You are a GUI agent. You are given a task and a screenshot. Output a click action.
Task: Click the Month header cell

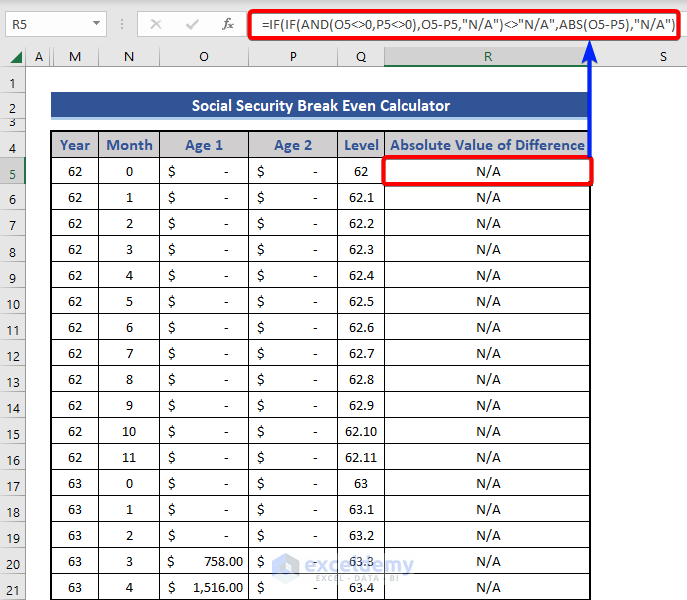[129, 145]
